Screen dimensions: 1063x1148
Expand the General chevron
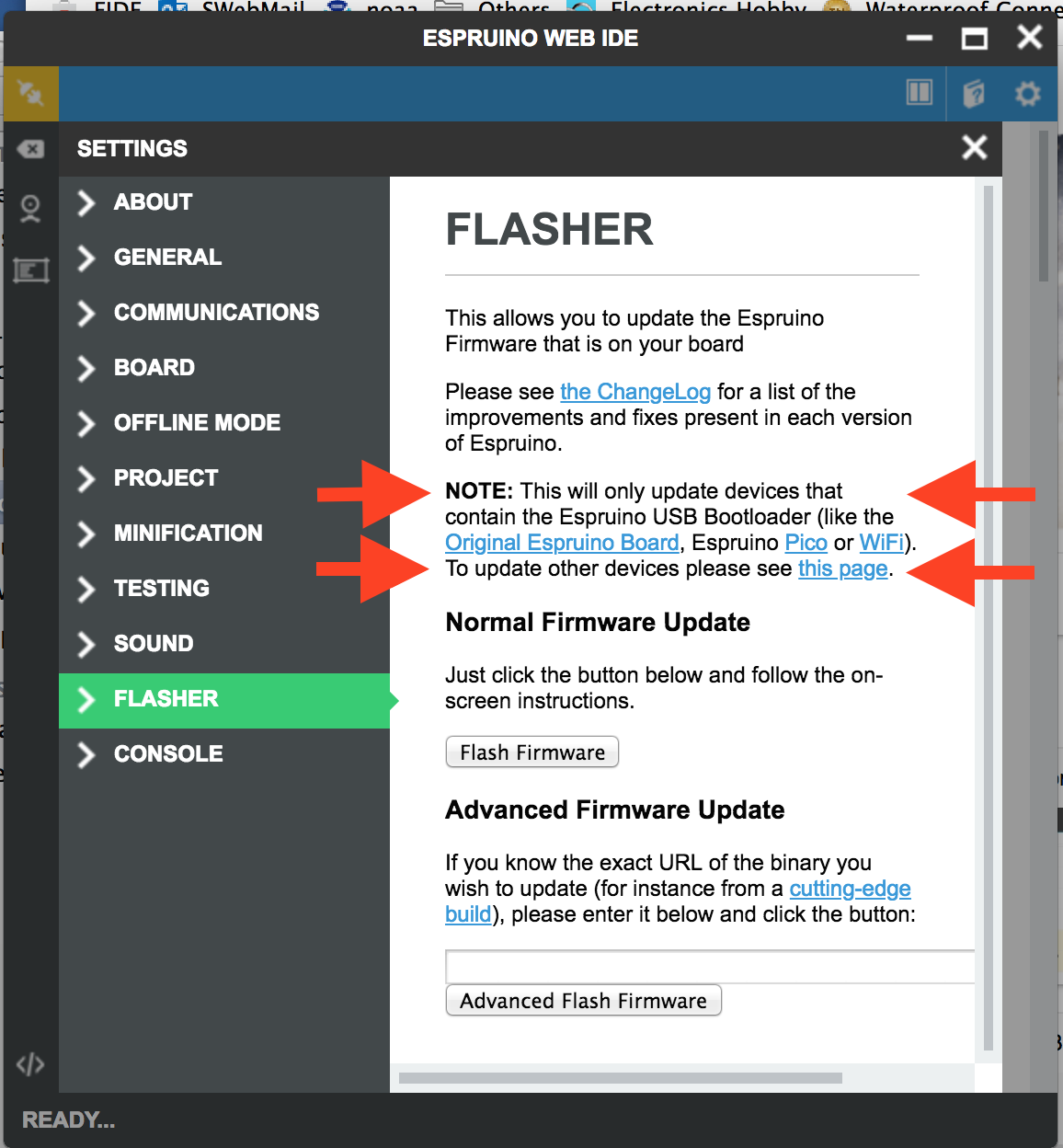86,258
